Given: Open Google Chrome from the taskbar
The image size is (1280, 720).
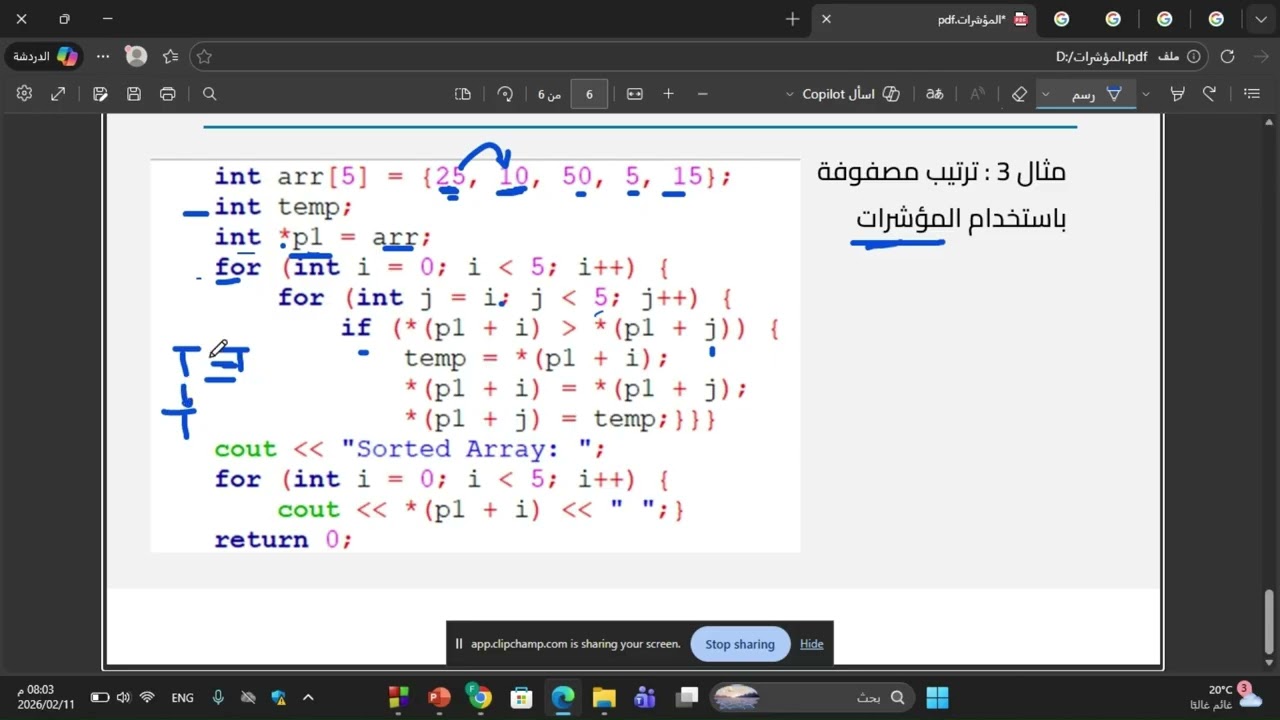Looking at the screenshot, I should click(479, 697).
